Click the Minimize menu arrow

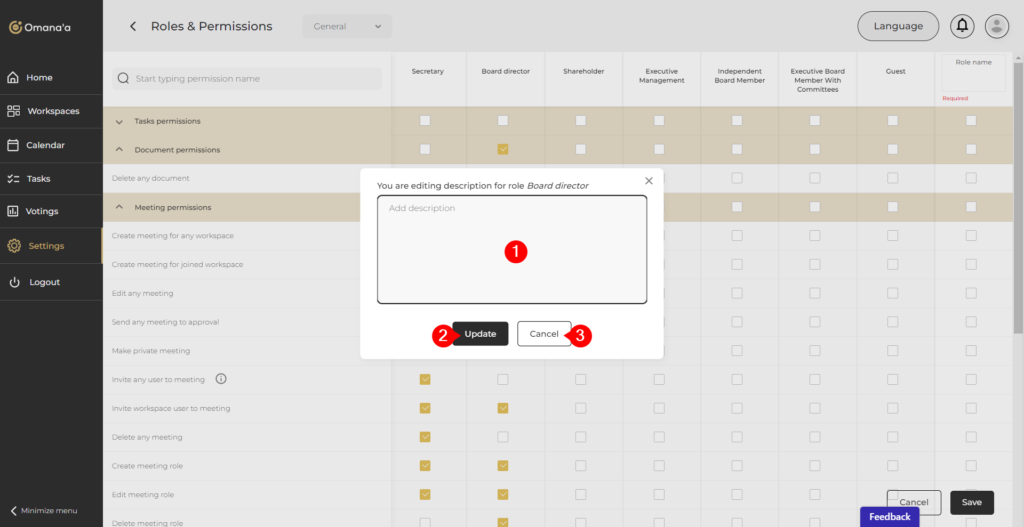(x=13, y=510)
